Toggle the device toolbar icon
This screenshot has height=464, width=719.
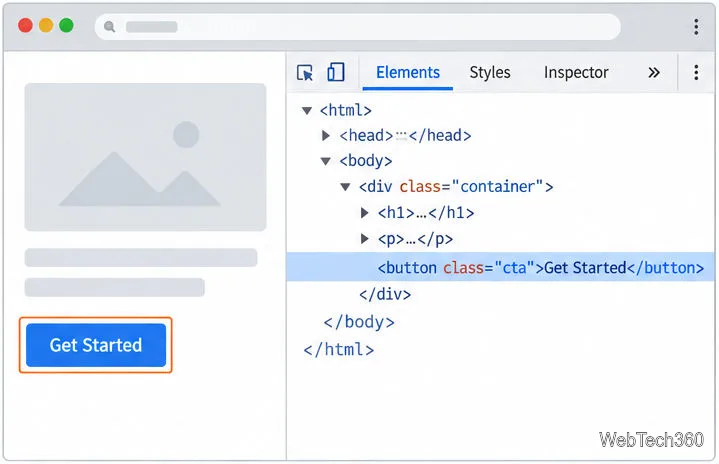click(336, 72)
